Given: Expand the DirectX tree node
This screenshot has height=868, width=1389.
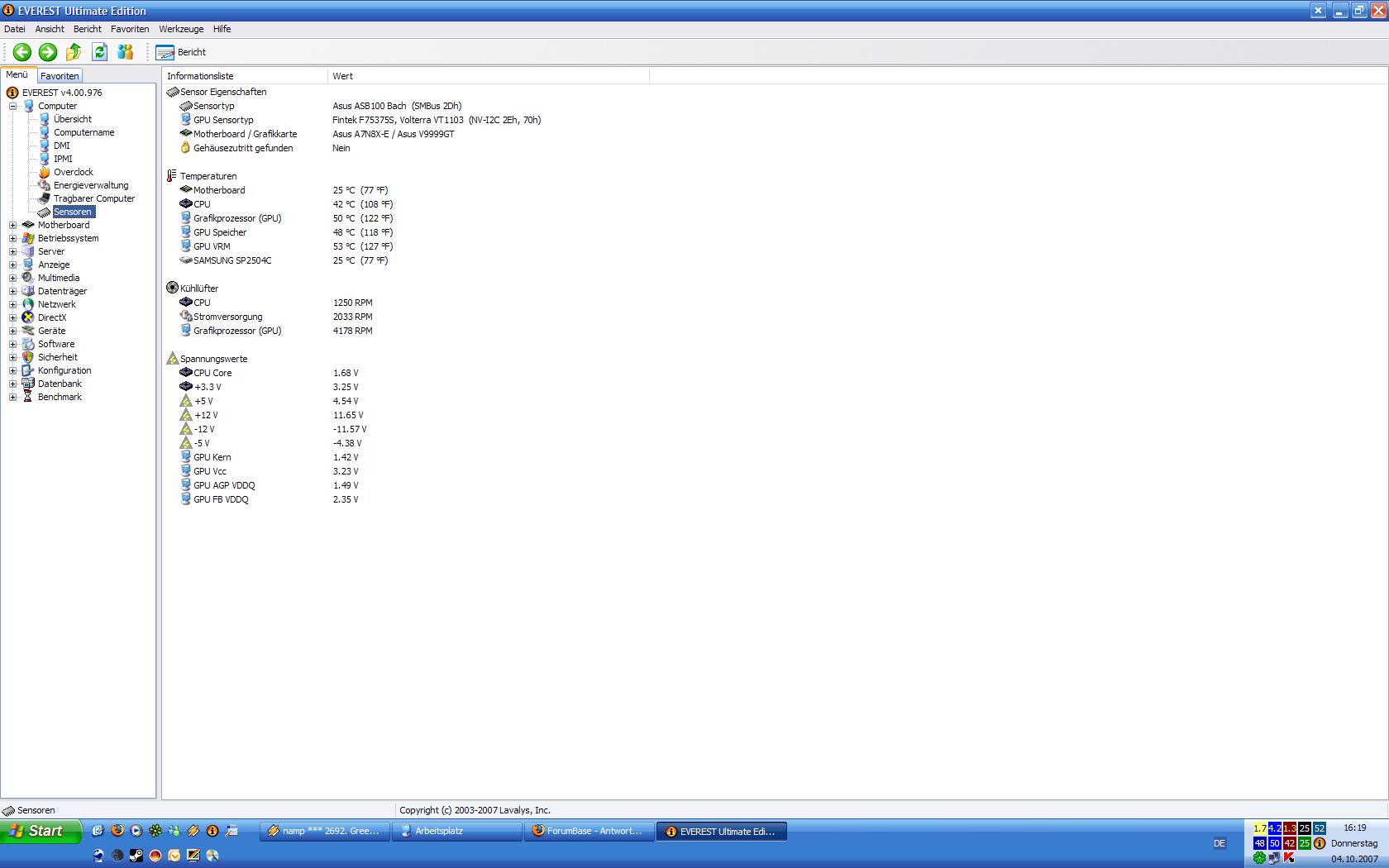Looking at the screenshot, I should [12, 317].
